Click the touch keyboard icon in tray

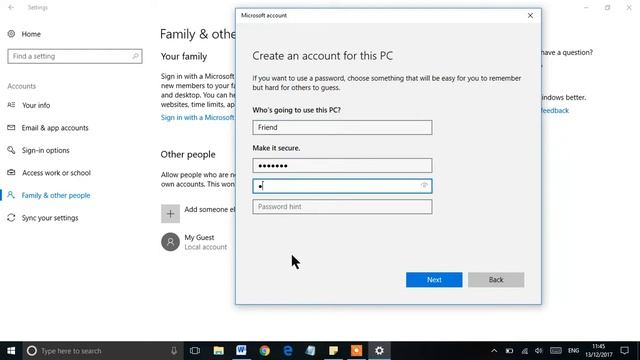[x=556, y=351]
